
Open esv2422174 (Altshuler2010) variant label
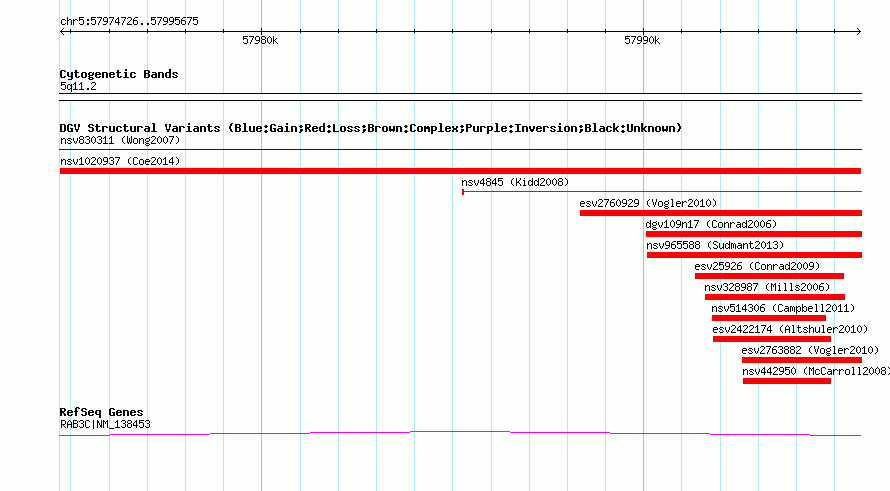coord(790,329)
